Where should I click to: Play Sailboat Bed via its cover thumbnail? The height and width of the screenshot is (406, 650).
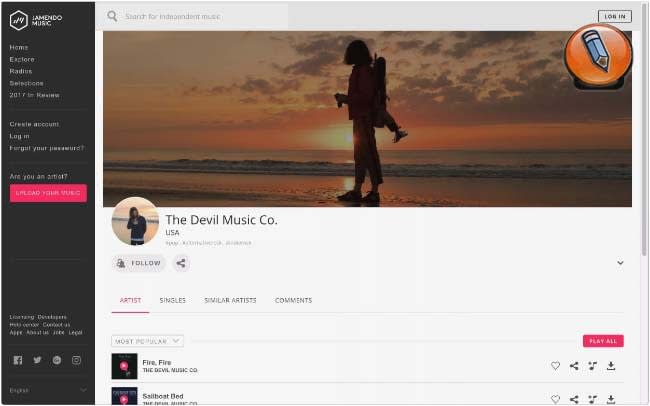124,396
